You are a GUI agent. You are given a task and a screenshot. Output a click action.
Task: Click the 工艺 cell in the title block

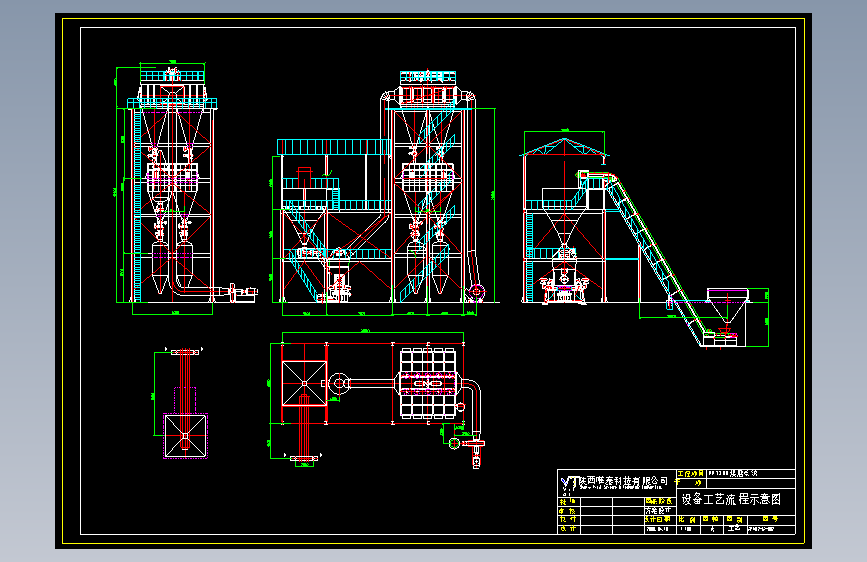[734, 529]
